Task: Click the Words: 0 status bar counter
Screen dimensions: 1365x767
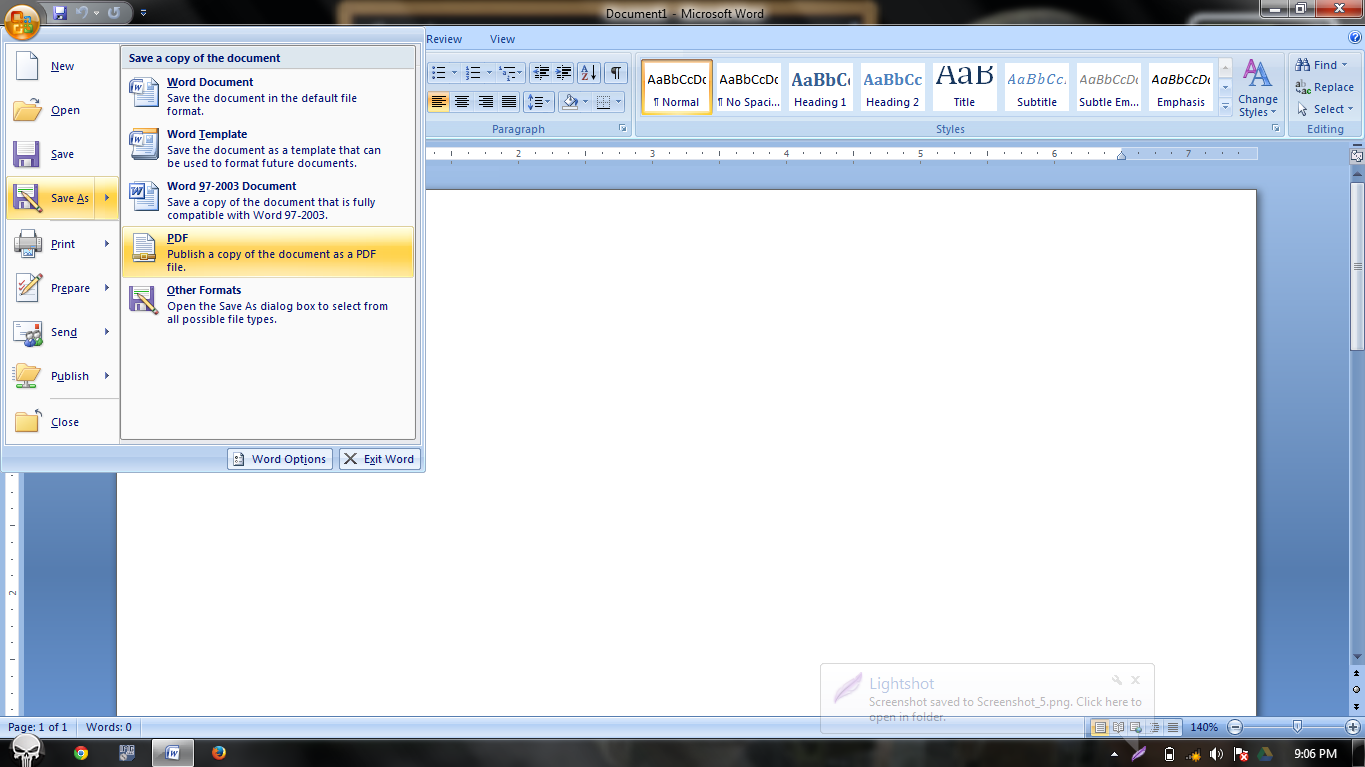Action: coord(109,727)
